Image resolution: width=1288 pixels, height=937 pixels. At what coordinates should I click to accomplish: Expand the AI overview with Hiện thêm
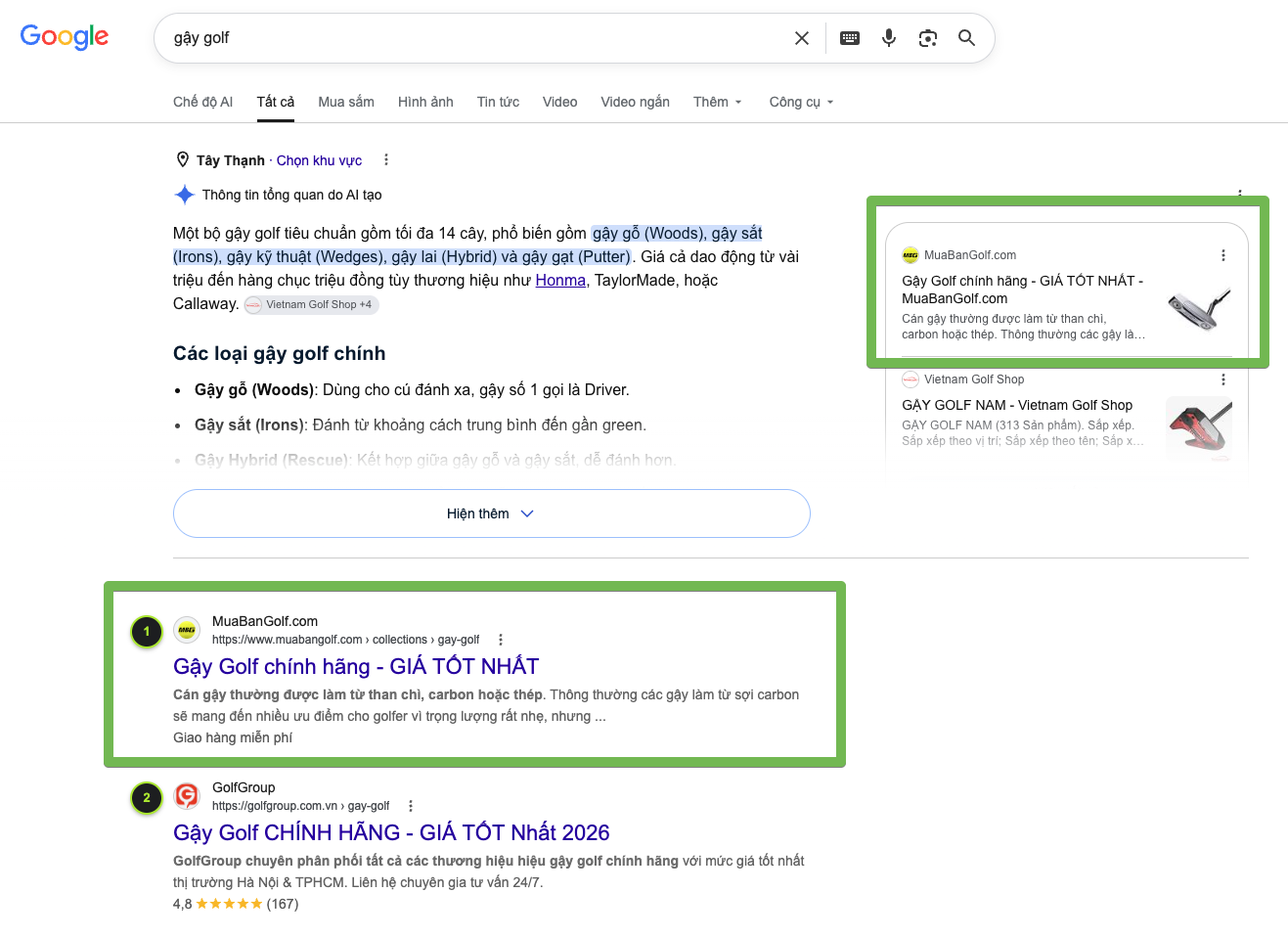pyautogui.click(x=492, y=513)
